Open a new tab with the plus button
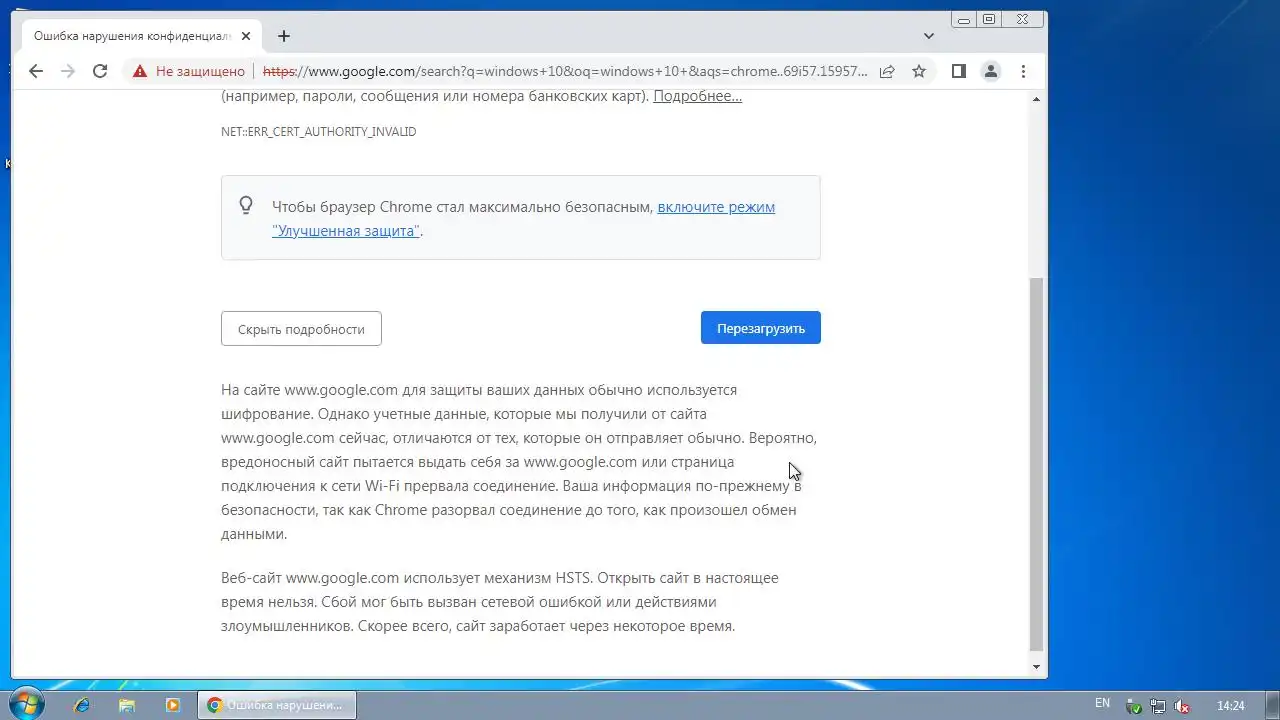 tap(284, 36)
